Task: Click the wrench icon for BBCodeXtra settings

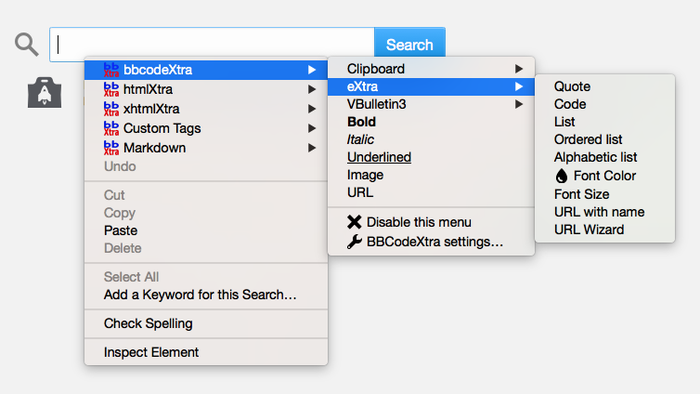Action: [354, 241]
